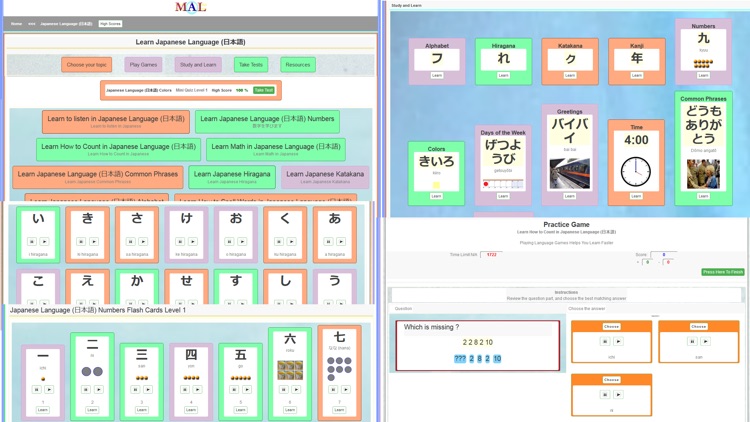This screenshot has height=422, width=750.
Task: Pause audio on the く hiragana card
Action: pyautogui.click(x=279, y=242)
